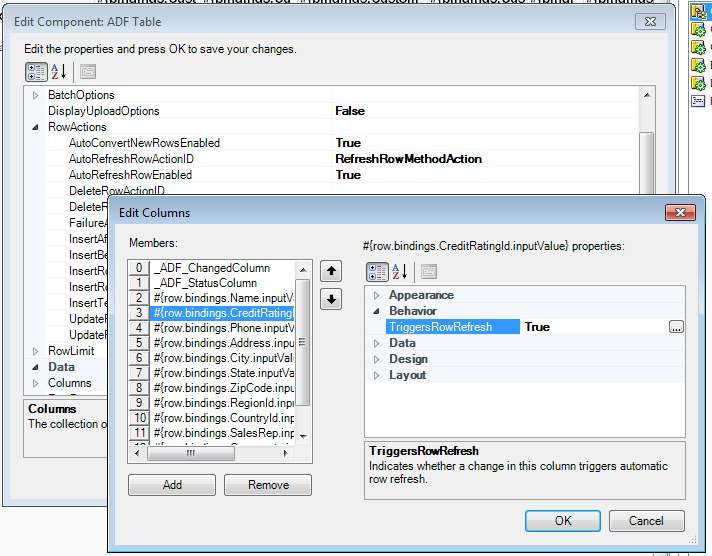Expand the Layout category
The height and width of the screenshot is (556, 712).
click(376, 375)
